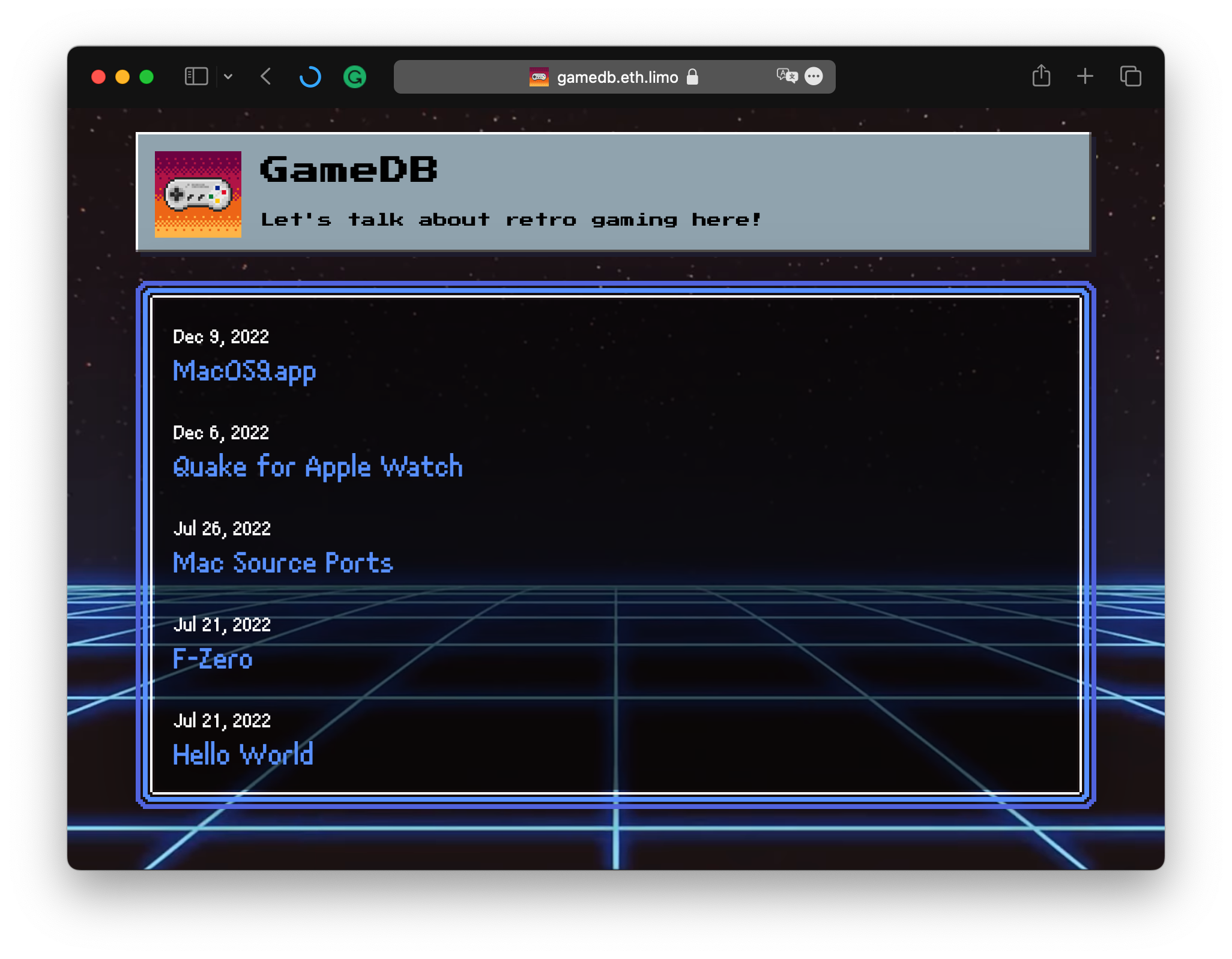Expand the sidebar tab group chevron
The image size is (1232, 959).
228,77
